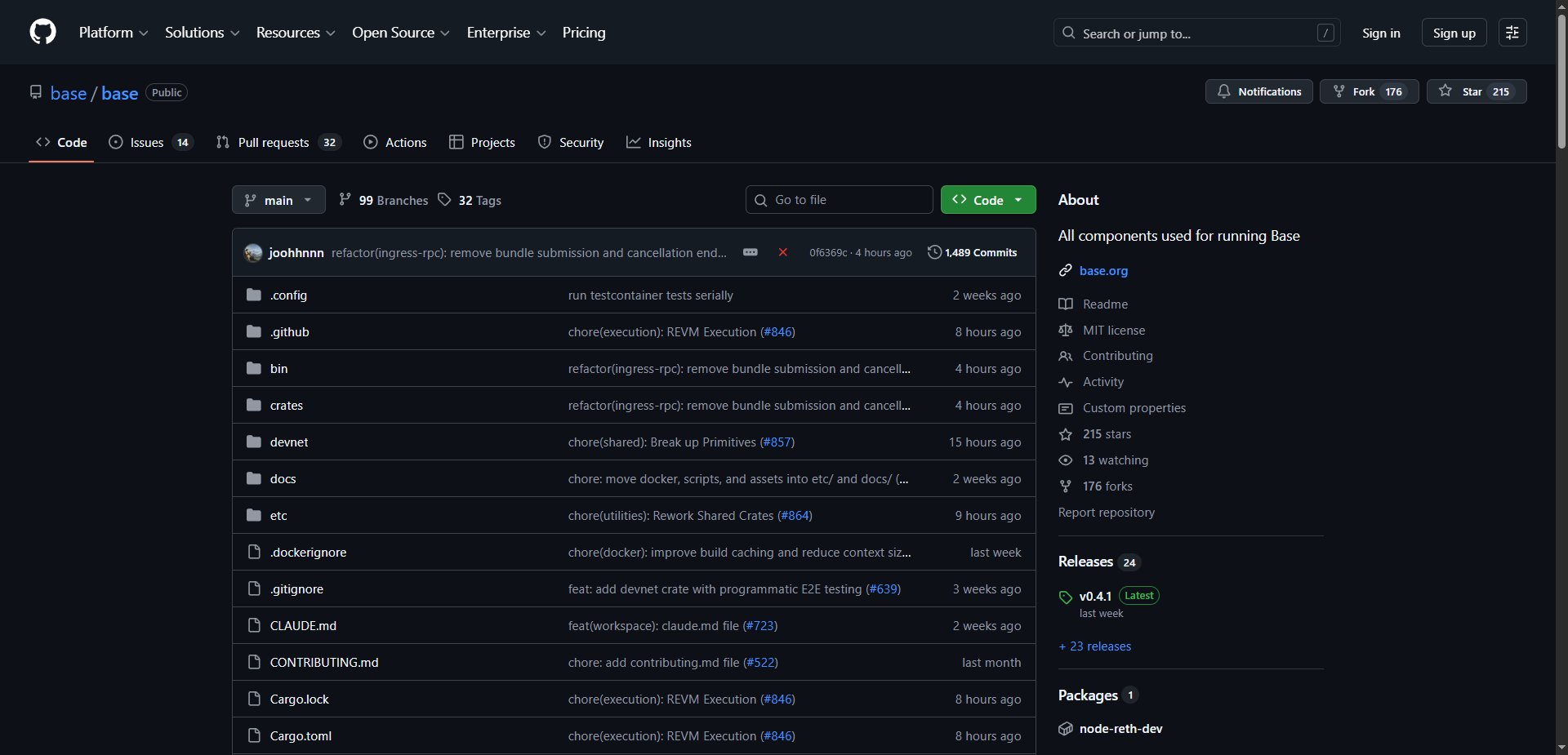This screenshot has height=755, width=1568.
Task: Open the Custom properties link
Action: (1122, 408)
